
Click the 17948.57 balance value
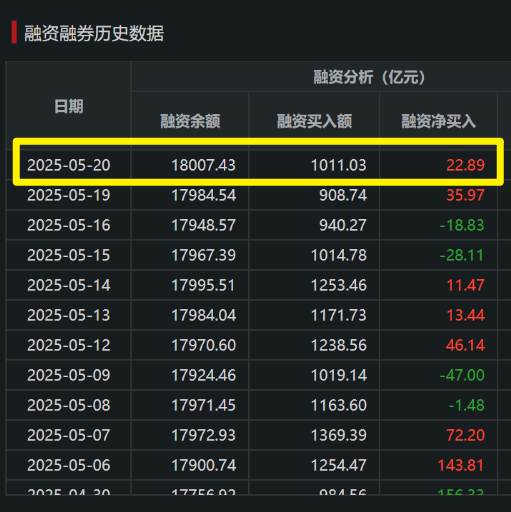[x=203, y=225]
